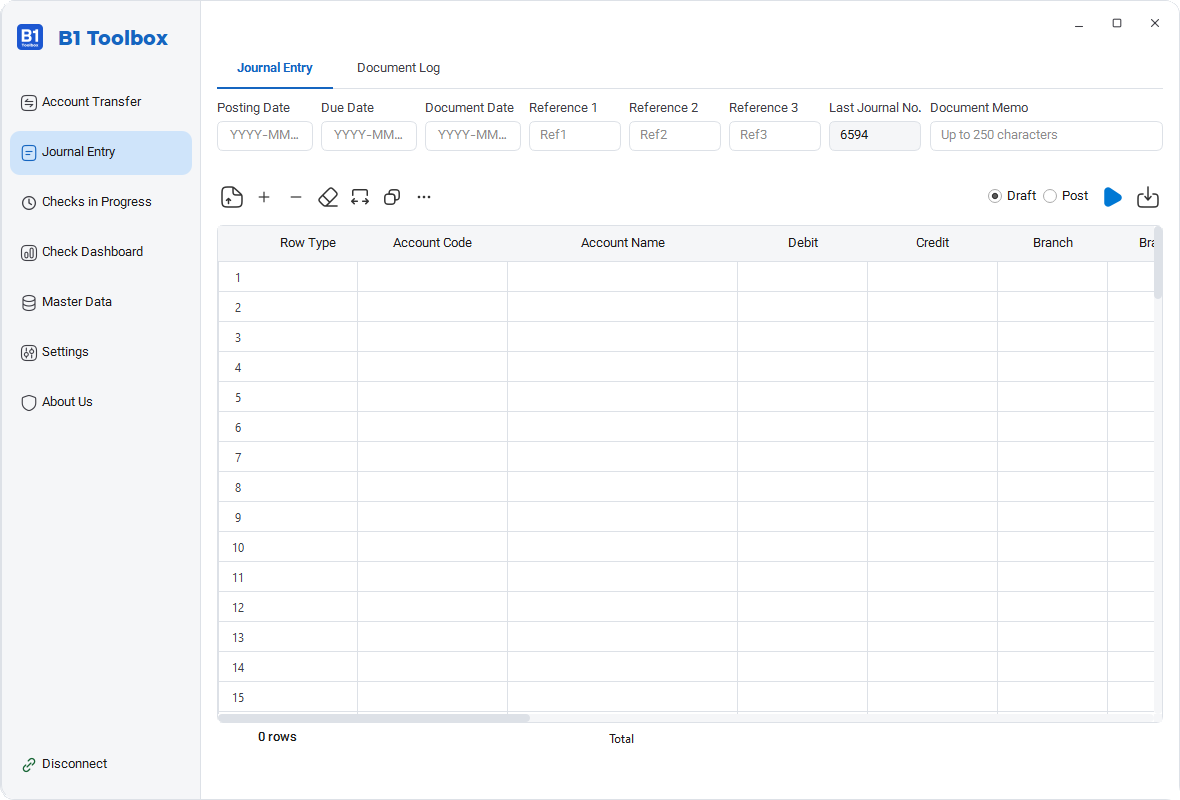Screen dimensions: 1180x800
Task: Click the Disconnect link icon
Action: (29, 765)
